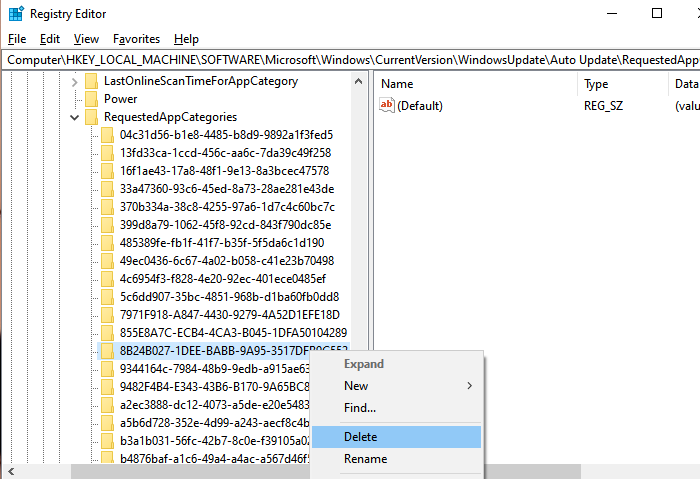Click folder icon of key 49ec0436-6c67-4a02
The image size is (700, 479).
(x=107, y=261)
